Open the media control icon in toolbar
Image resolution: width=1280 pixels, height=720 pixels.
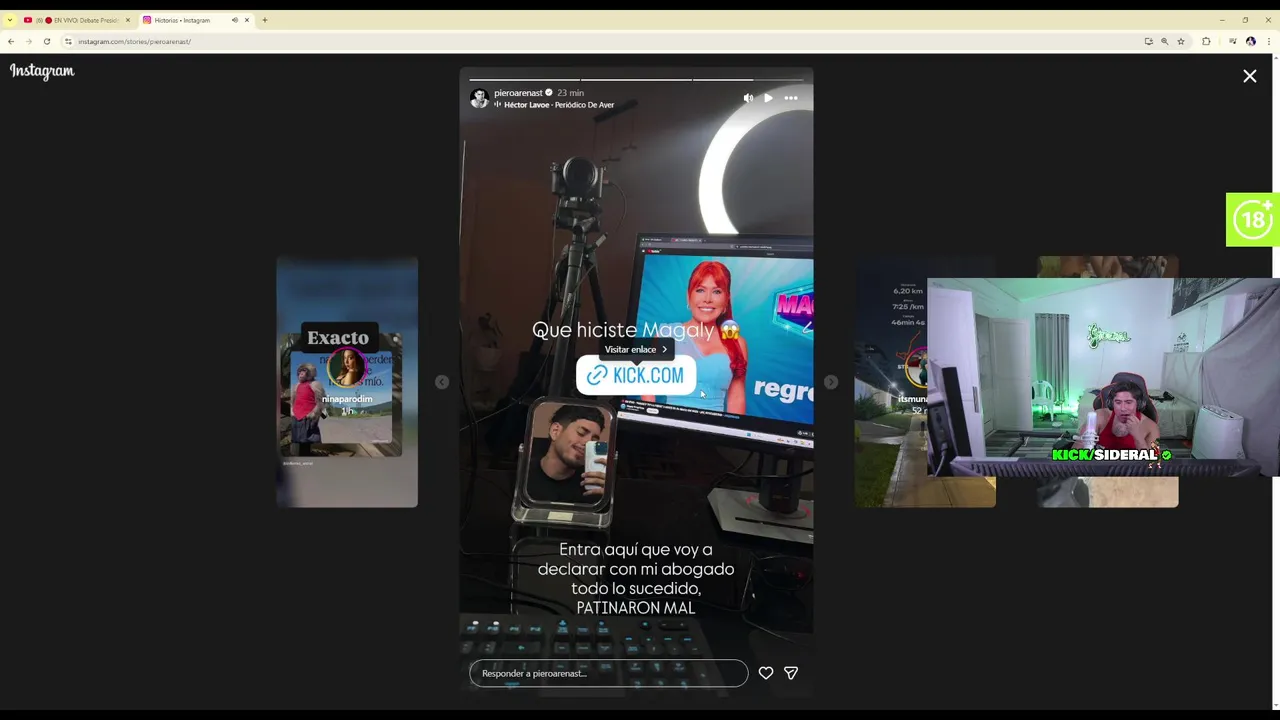point(1233,41)
